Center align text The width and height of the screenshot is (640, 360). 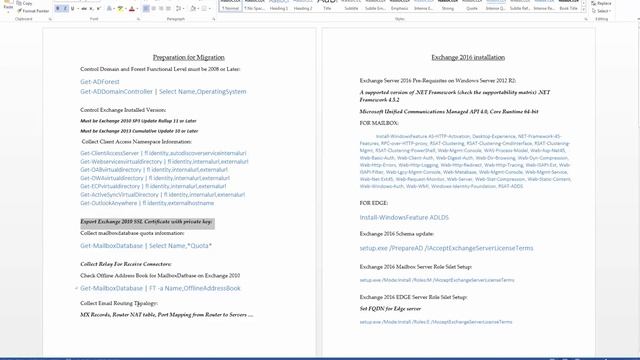point(153,9)
